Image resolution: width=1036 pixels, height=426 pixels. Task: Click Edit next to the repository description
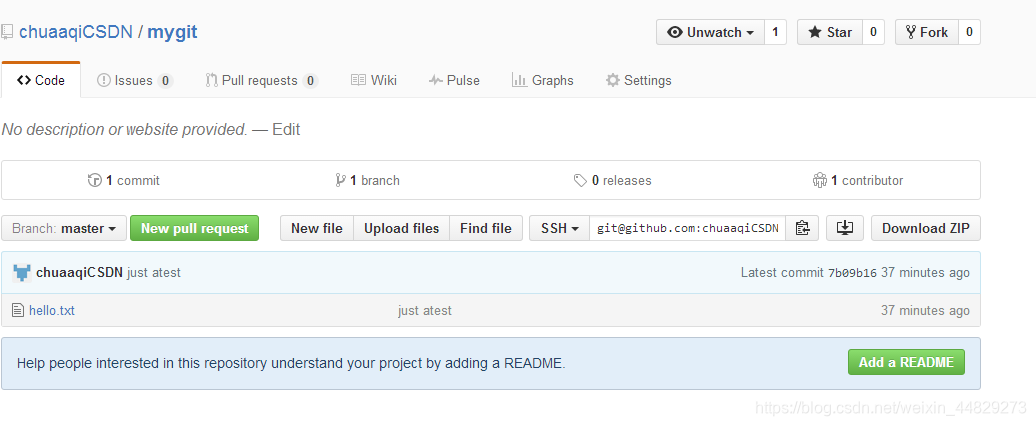click(x=286, y=129)
